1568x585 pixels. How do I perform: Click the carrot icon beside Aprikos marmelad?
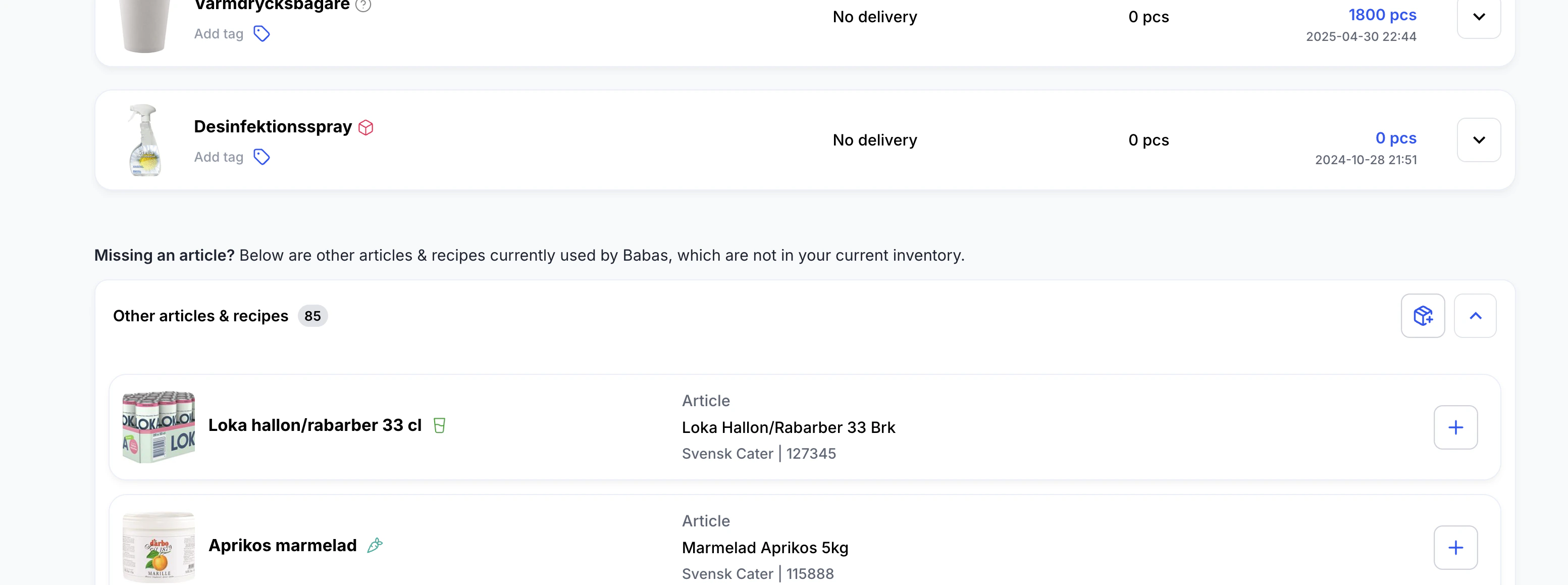375,546
